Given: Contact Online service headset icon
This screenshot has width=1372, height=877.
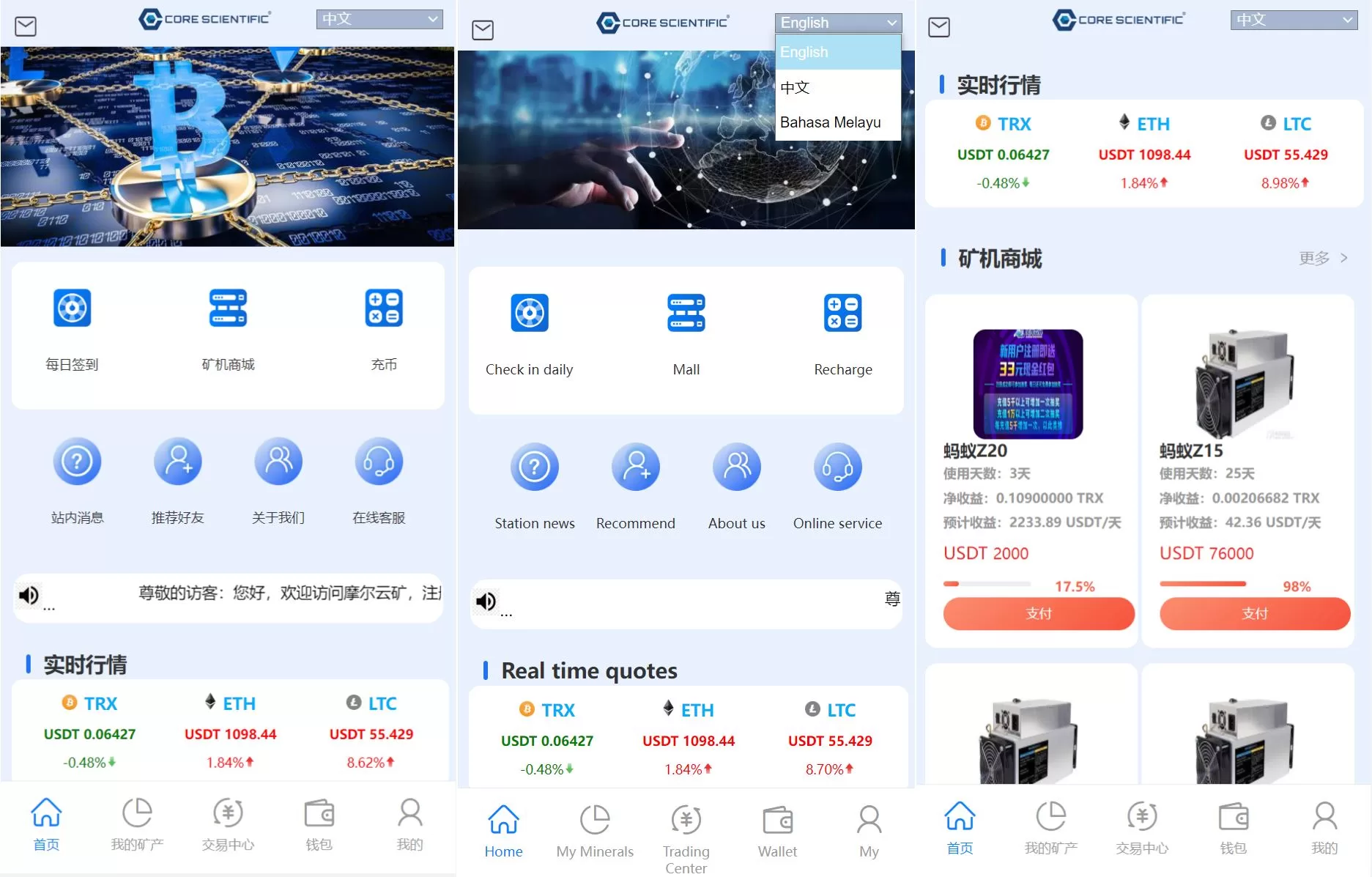Looking at the screenshot, I should point(837,467).
